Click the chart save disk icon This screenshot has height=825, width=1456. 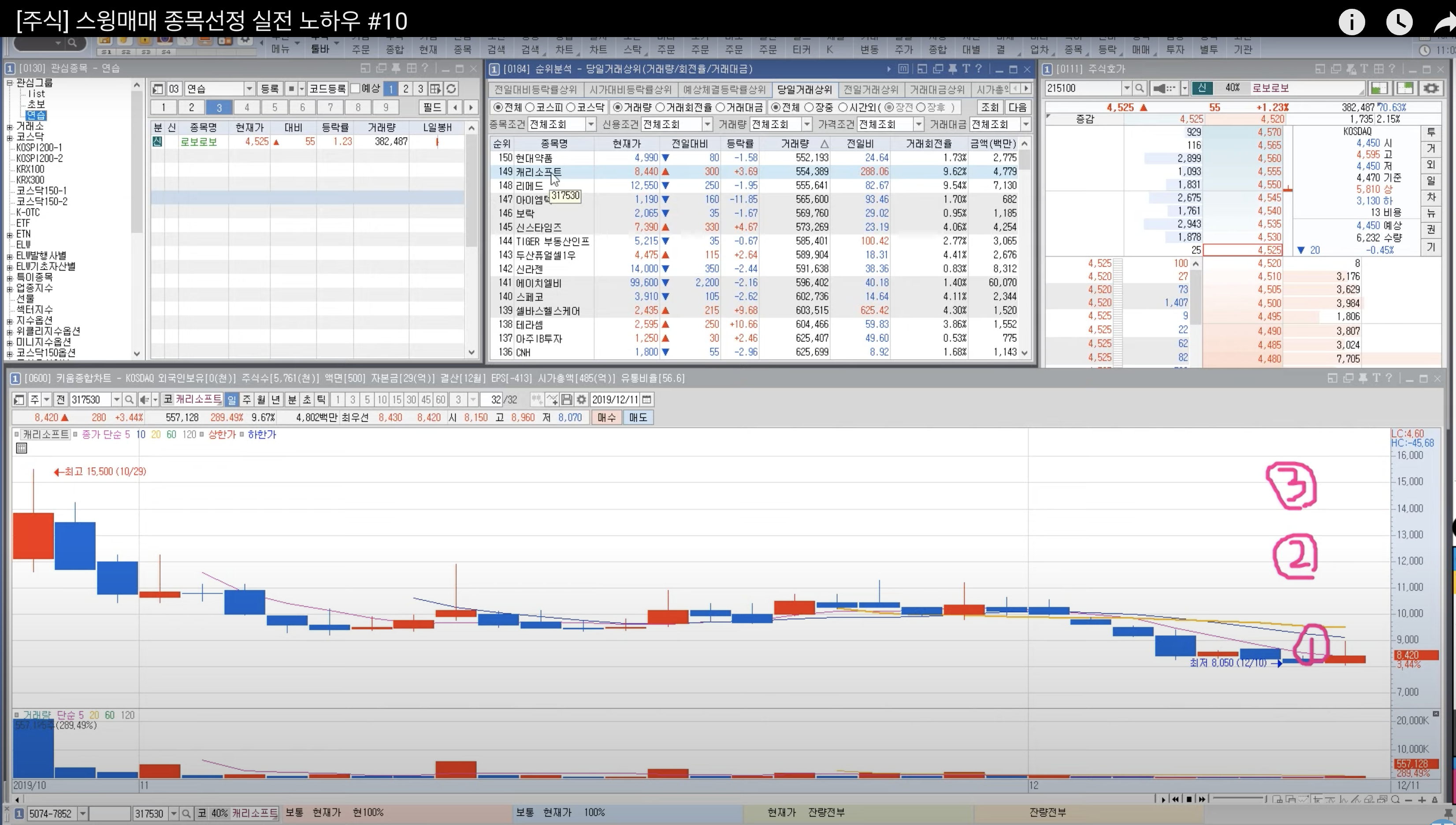point(567,400)
